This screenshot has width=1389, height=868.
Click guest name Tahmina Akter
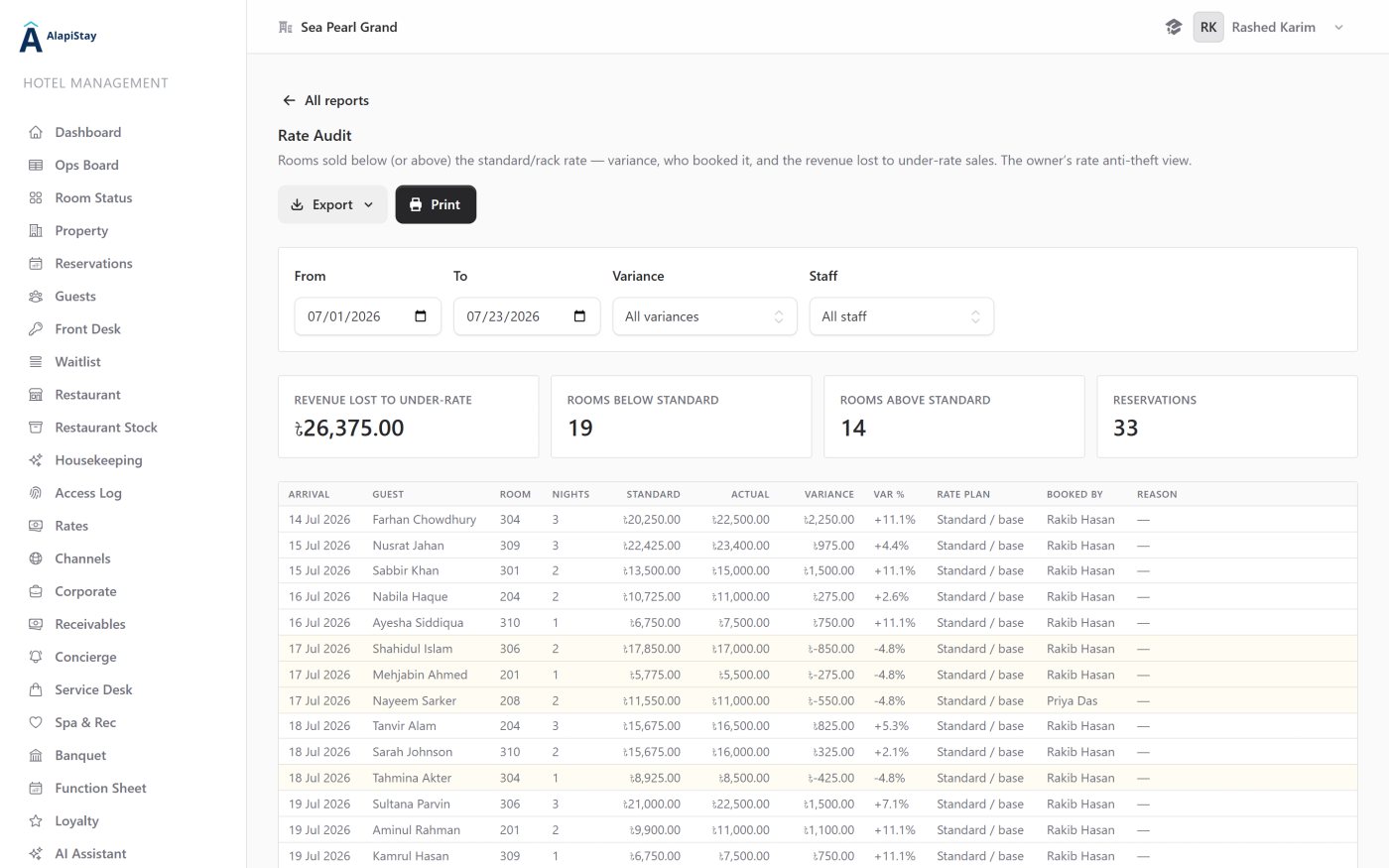pyautogui.click(x=412, y=778)
